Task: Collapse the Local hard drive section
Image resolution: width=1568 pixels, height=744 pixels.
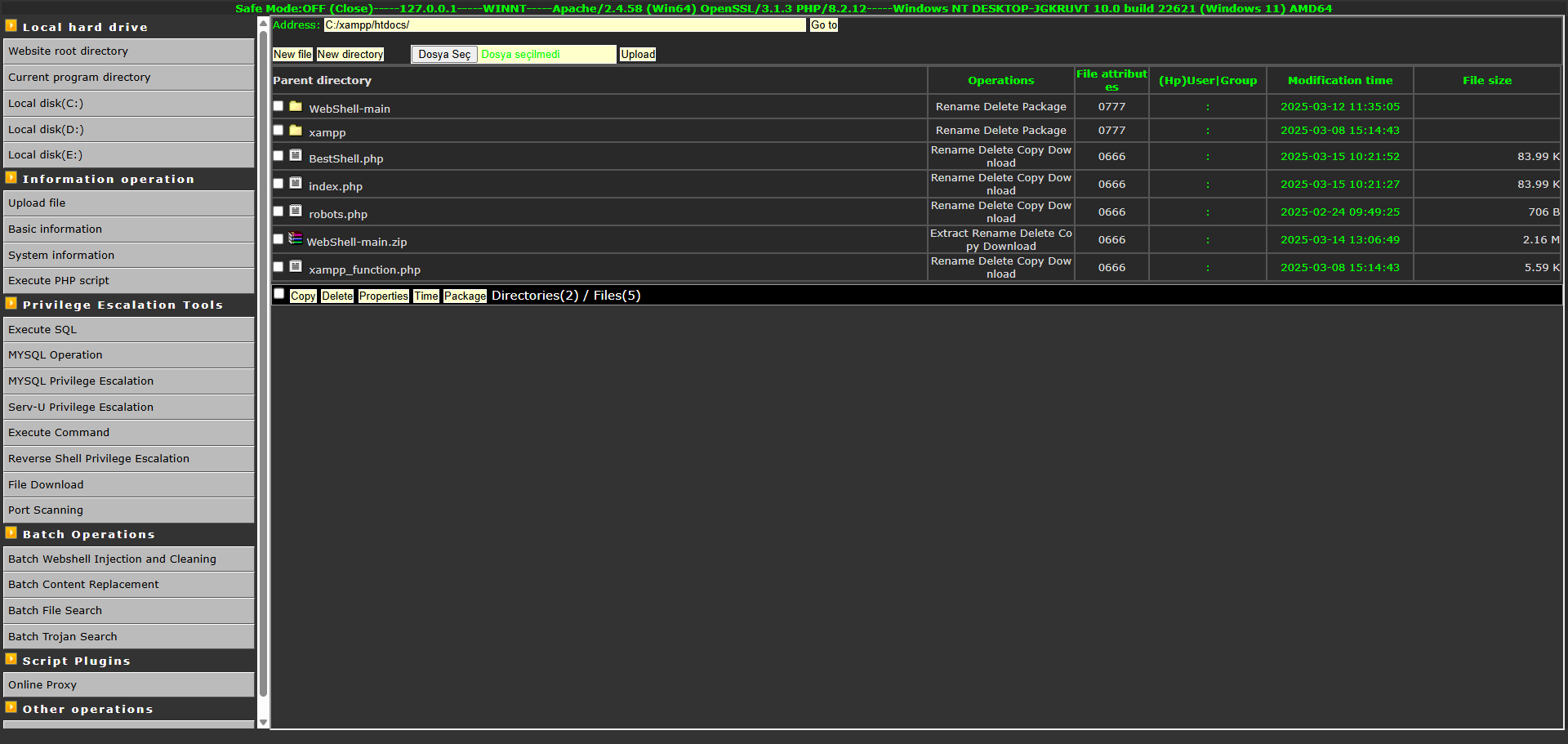Action: pyautogui.click(x=11, y=25)
